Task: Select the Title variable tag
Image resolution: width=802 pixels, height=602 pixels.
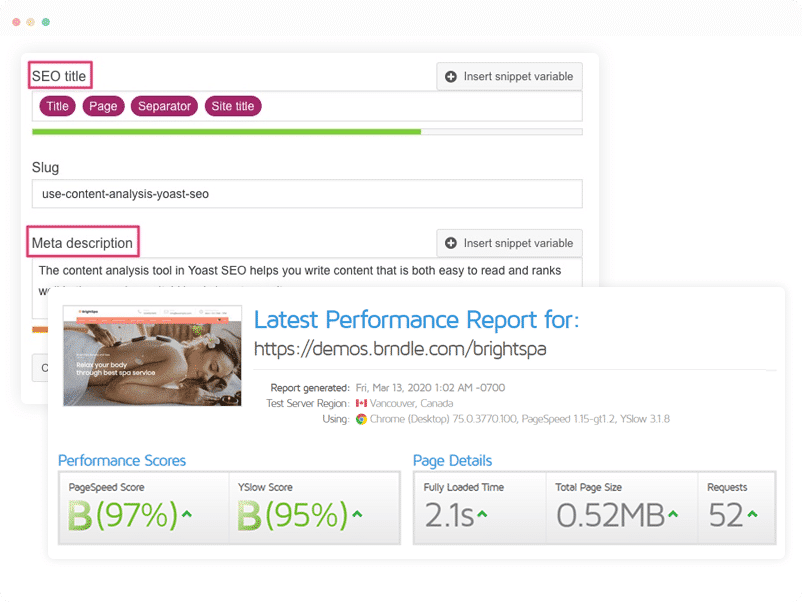Action: (x=58, y=106)
